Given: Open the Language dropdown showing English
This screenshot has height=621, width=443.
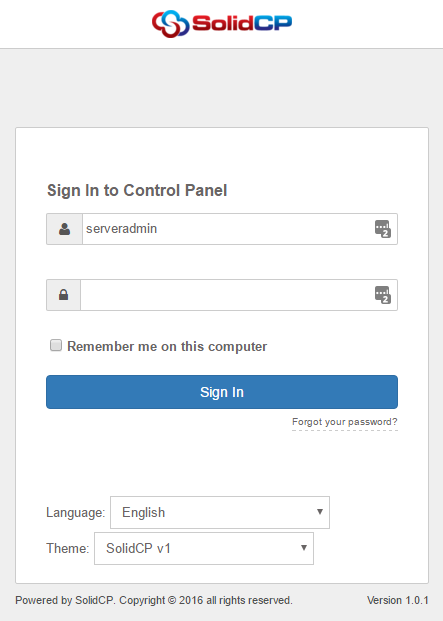Looking at the screenshot, I should [x=220, y=512].
